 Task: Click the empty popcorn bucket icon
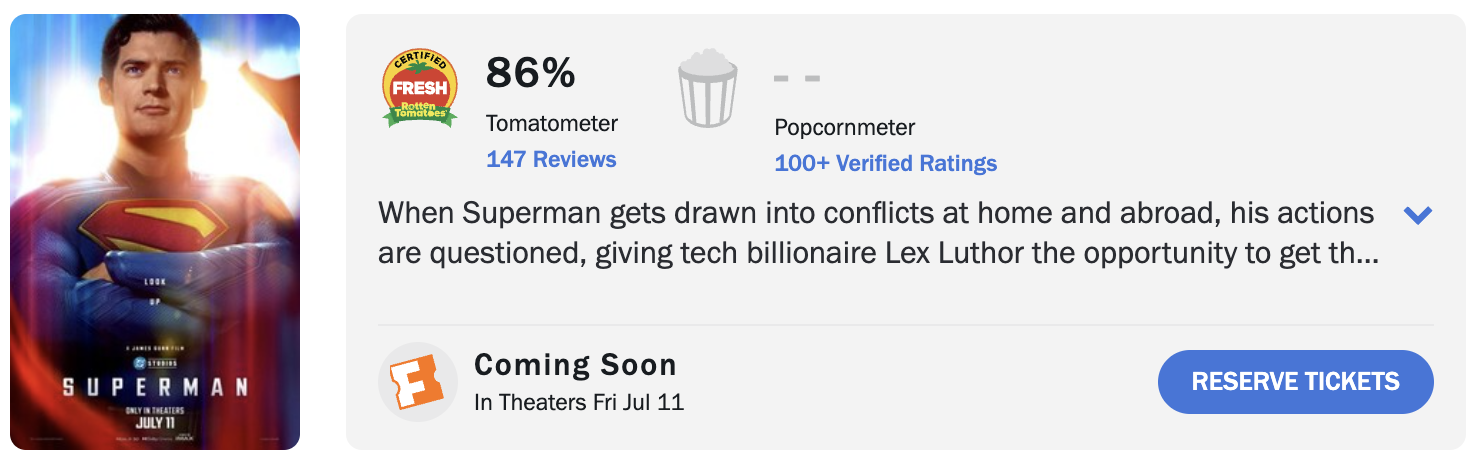click(x=708, y=89)
